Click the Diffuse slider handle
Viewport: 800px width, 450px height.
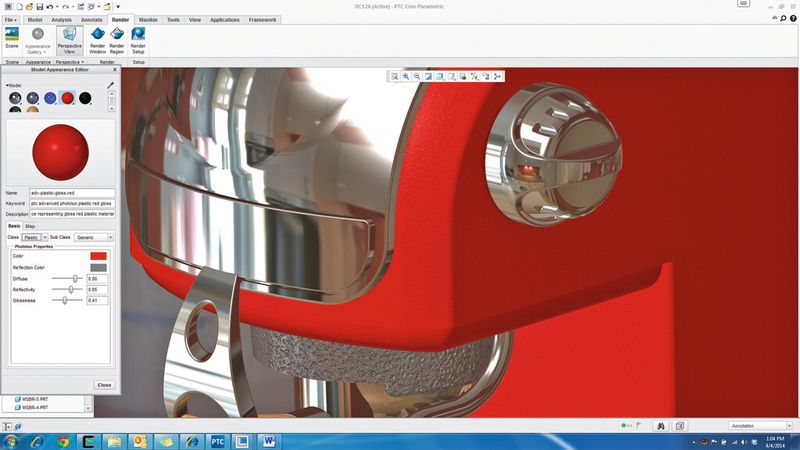click(x=75, y=279)
